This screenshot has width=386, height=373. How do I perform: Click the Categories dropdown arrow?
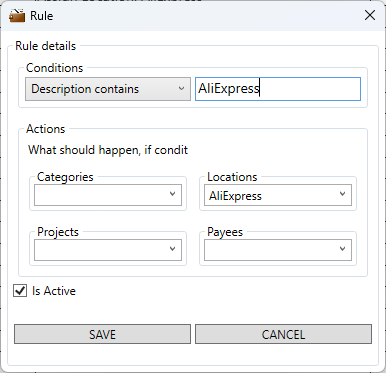tap(172, 194)
